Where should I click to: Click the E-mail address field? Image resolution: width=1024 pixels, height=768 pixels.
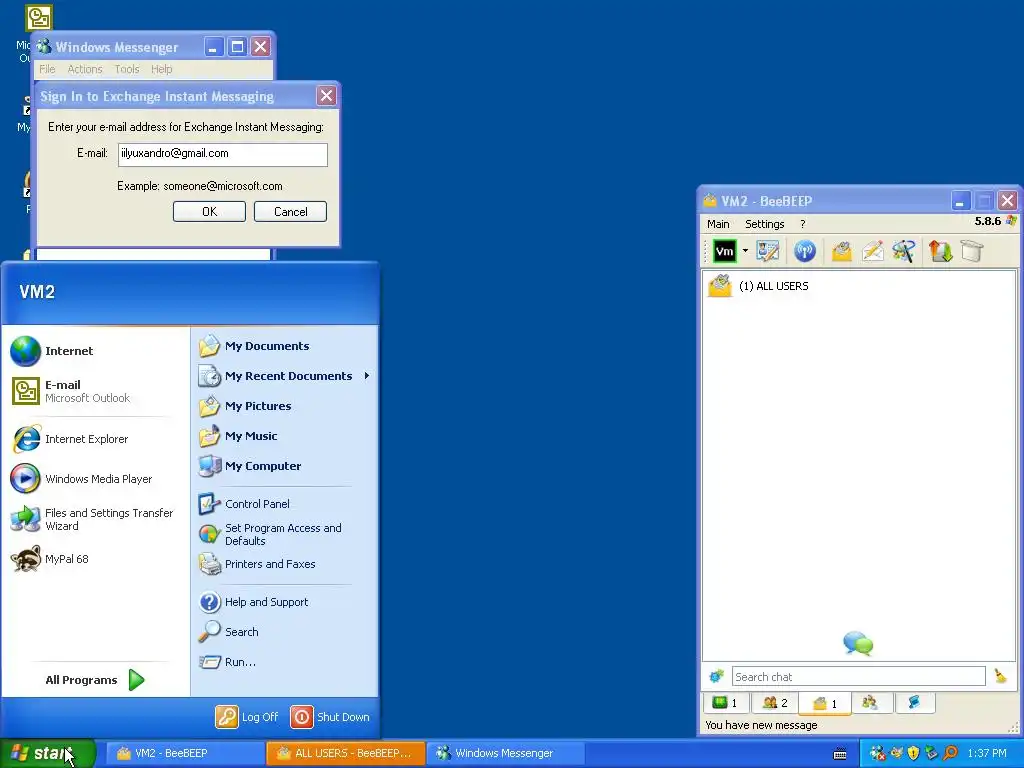[223, 154]
